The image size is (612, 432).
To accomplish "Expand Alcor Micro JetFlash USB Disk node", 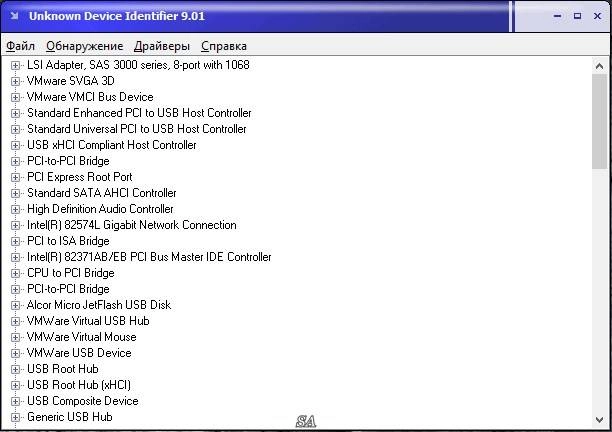I will pos(15,305).
